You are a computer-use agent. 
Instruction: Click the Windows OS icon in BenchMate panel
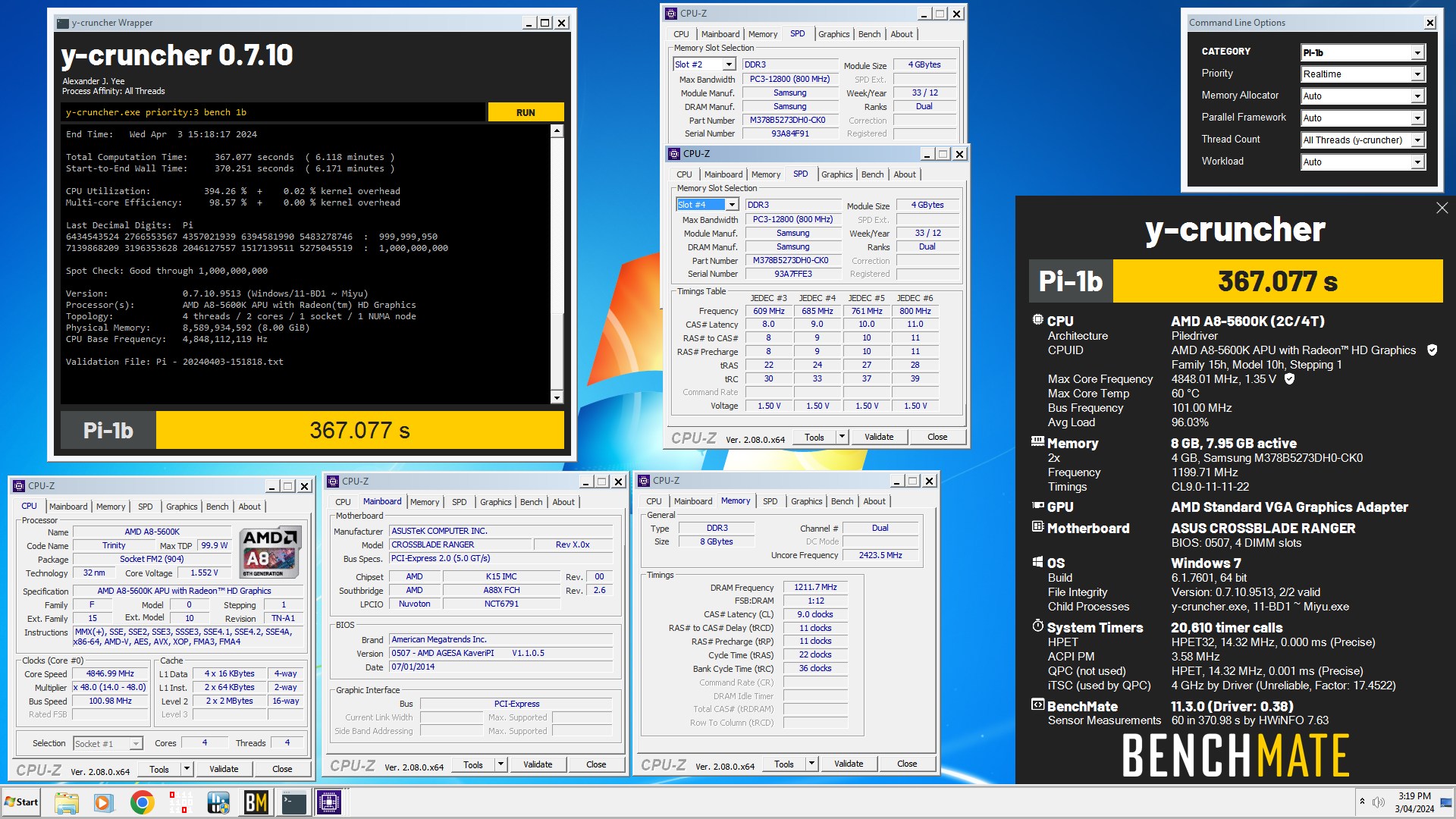tap(1037, 562)
